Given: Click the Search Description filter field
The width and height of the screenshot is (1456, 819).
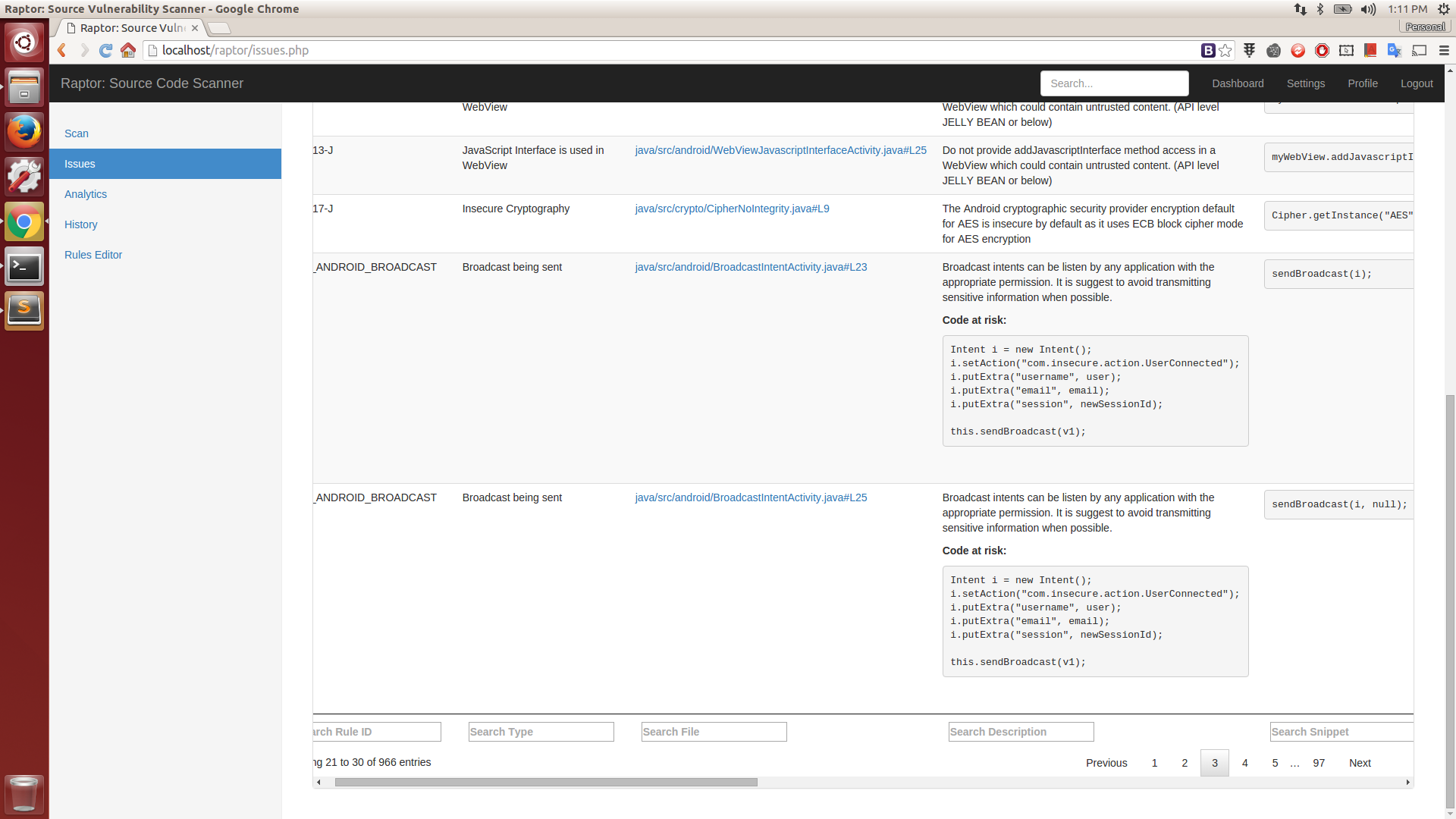Looking at the screenshot, I should tap(1021, 732).
